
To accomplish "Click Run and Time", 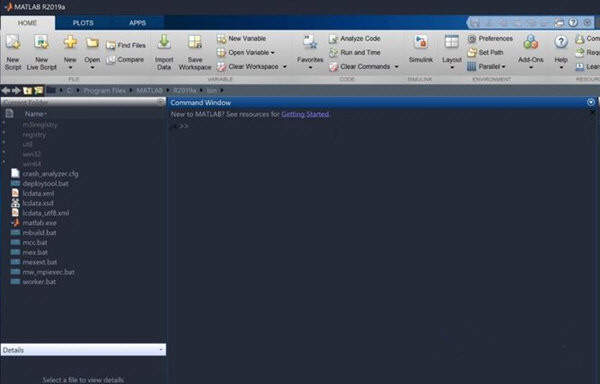I will (x=355, y=52).
